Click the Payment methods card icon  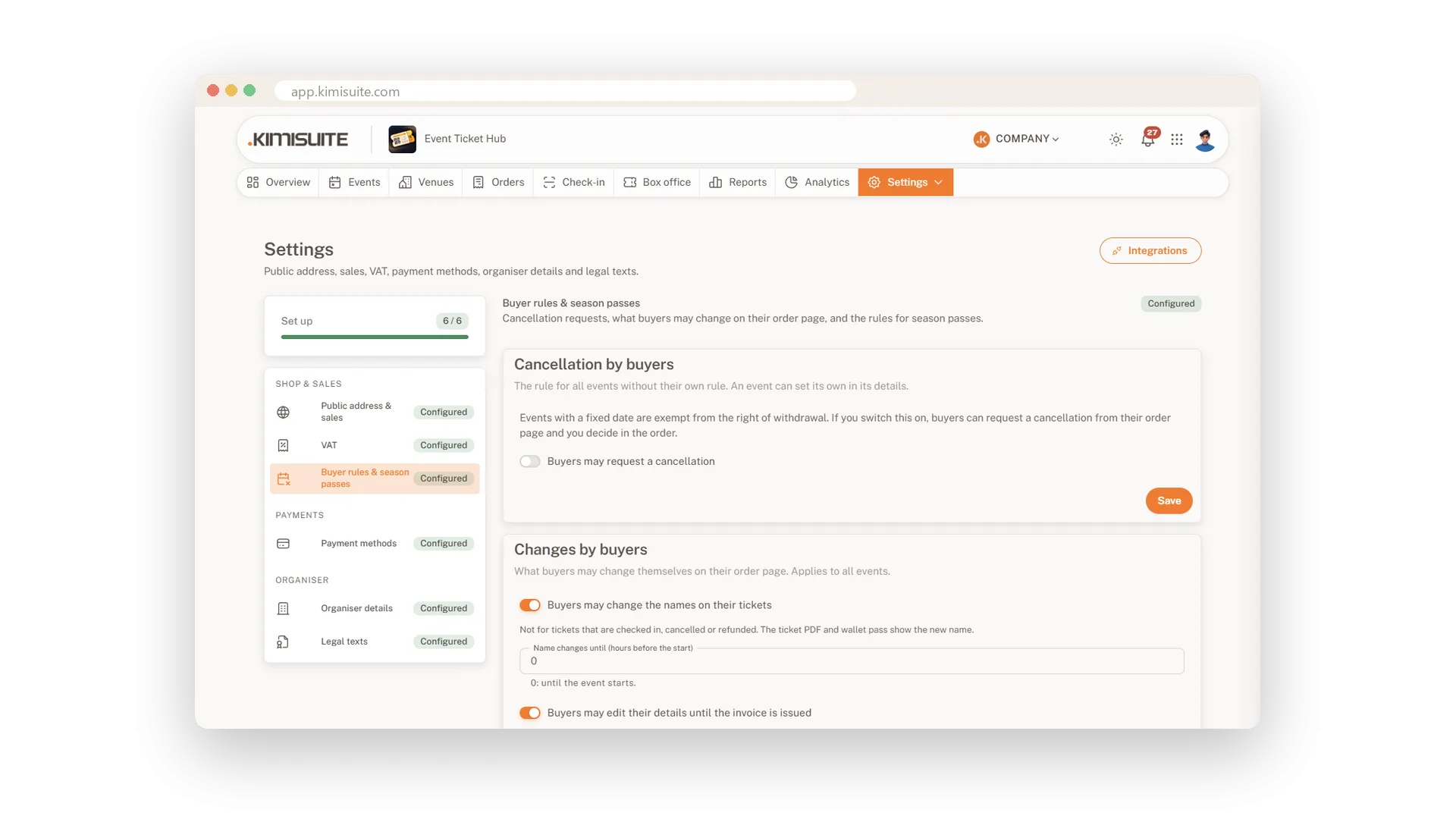click(283, 544)
